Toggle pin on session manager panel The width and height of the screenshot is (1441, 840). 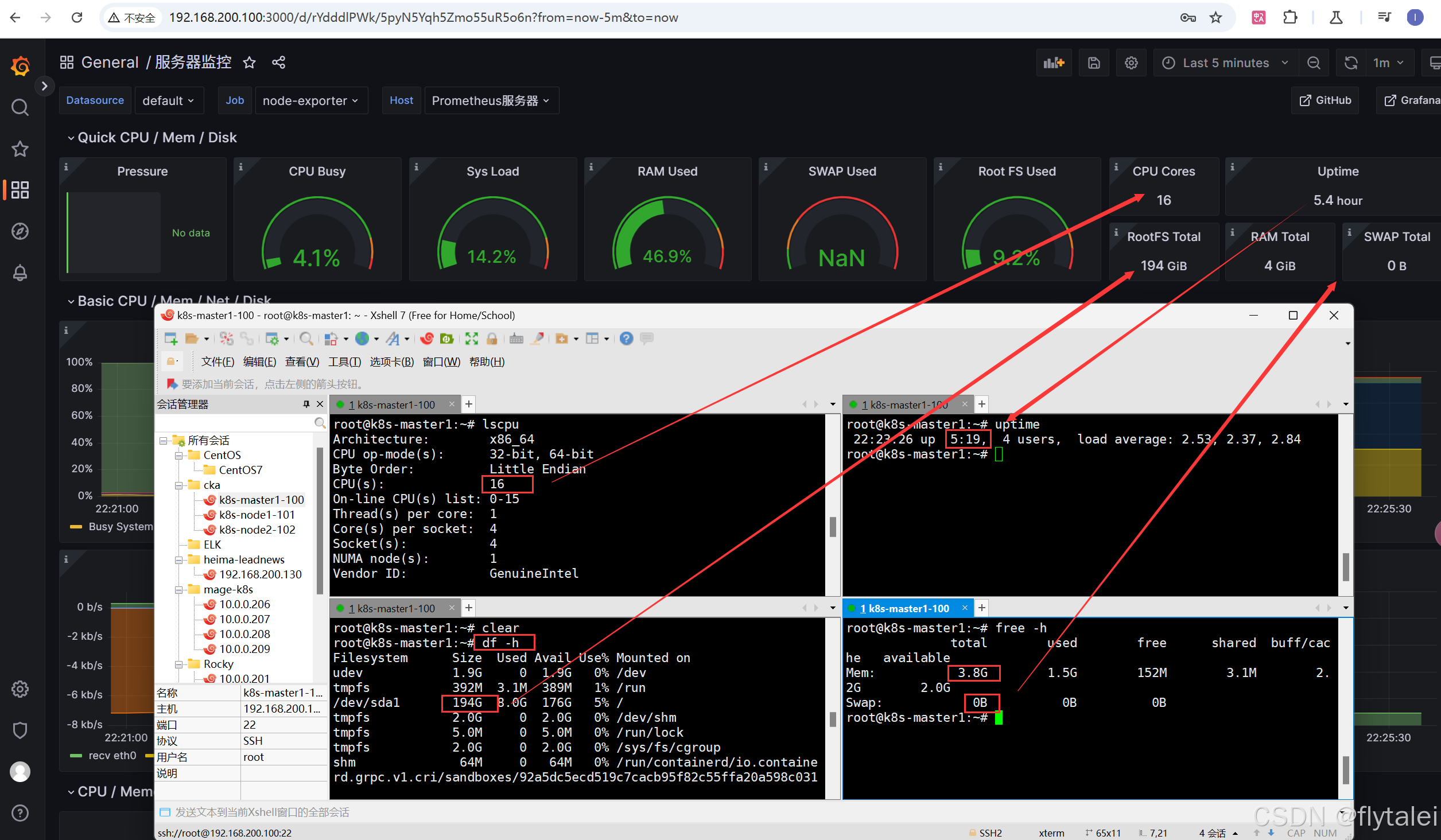(306, 404)
